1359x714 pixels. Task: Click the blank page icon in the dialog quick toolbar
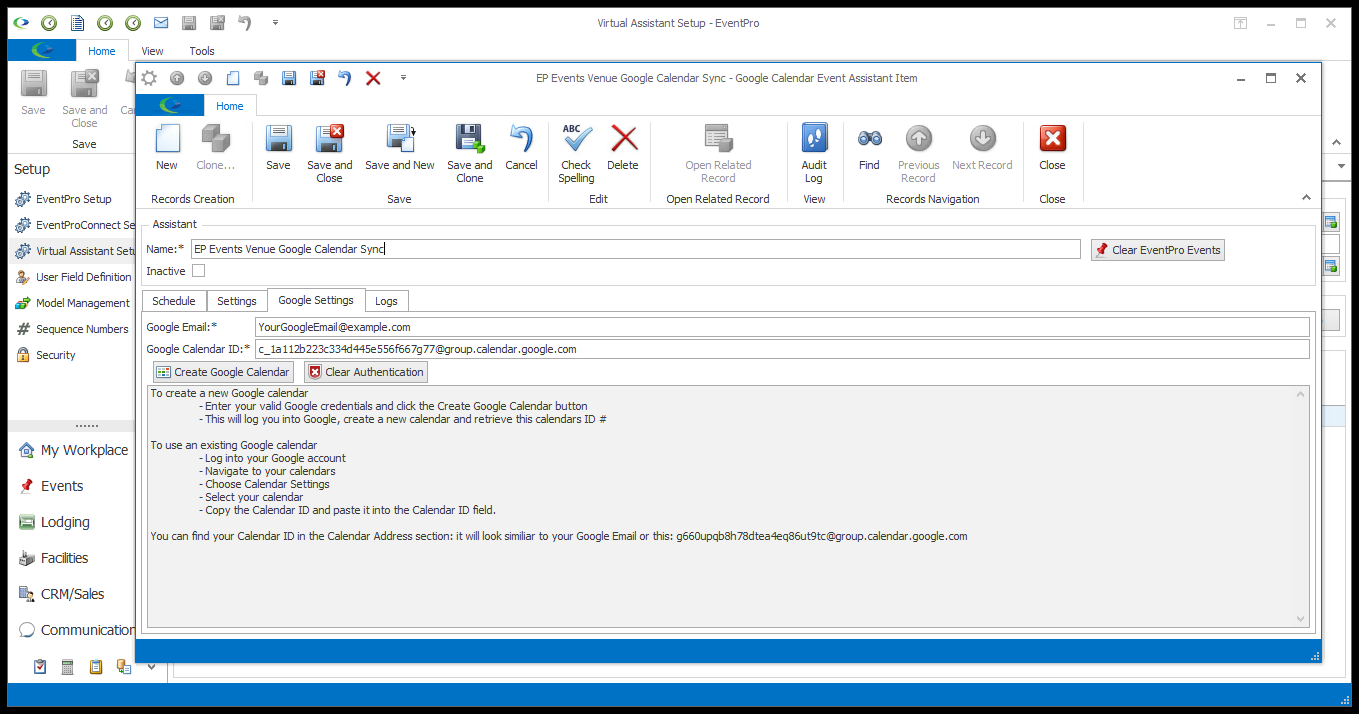click(233, 78)
